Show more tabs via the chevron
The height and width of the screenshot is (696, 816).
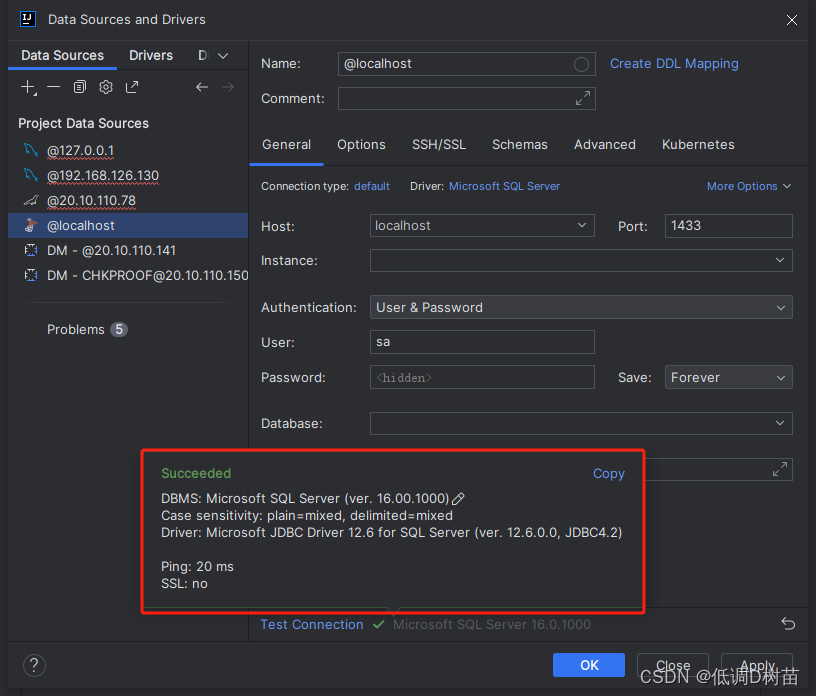(x=223, y=56)
